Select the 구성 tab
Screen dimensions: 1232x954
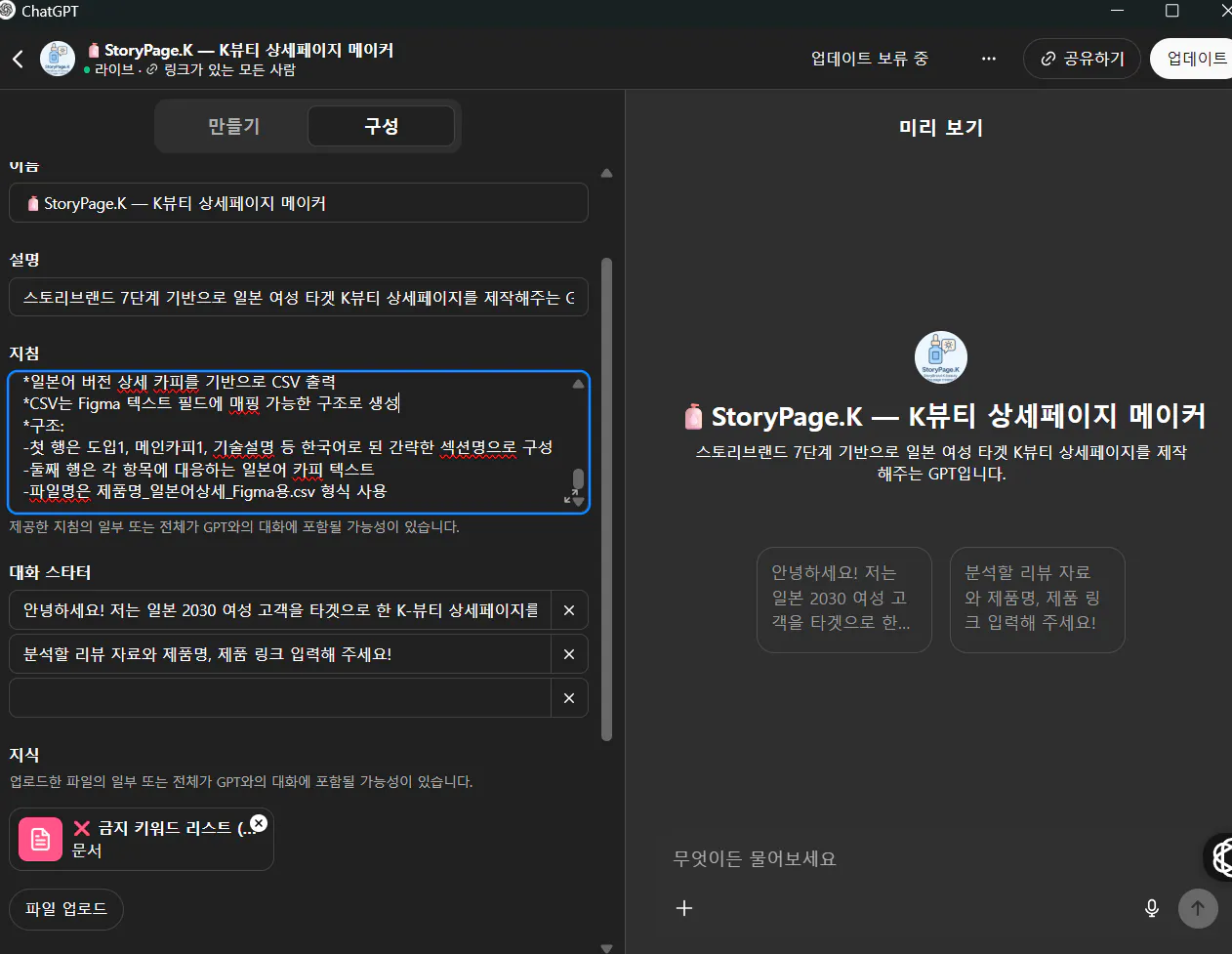381,126
